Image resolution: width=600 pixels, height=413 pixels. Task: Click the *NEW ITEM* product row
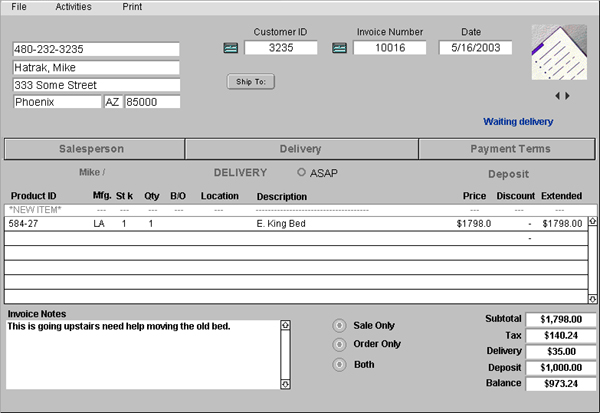[x=300, y=210]
